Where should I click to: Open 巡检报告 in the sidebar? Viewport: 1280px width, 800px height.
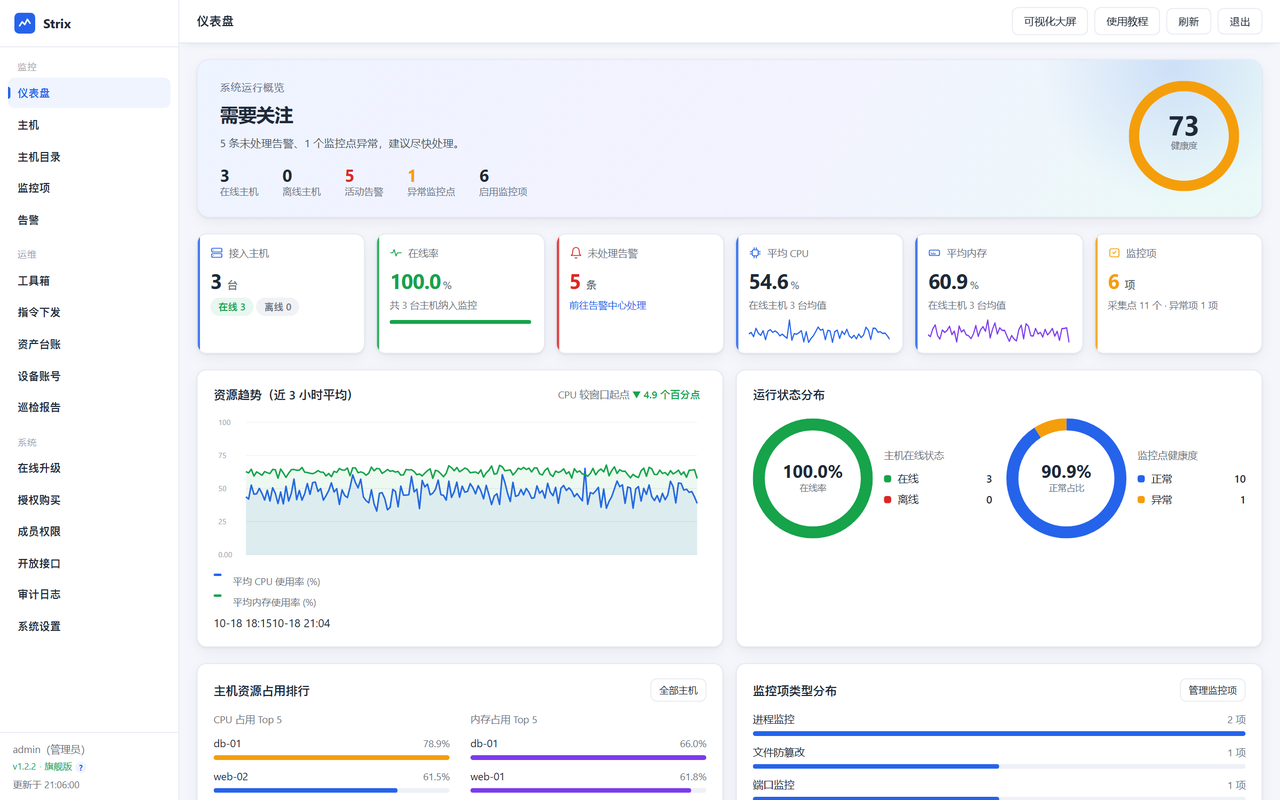point(89,407)
